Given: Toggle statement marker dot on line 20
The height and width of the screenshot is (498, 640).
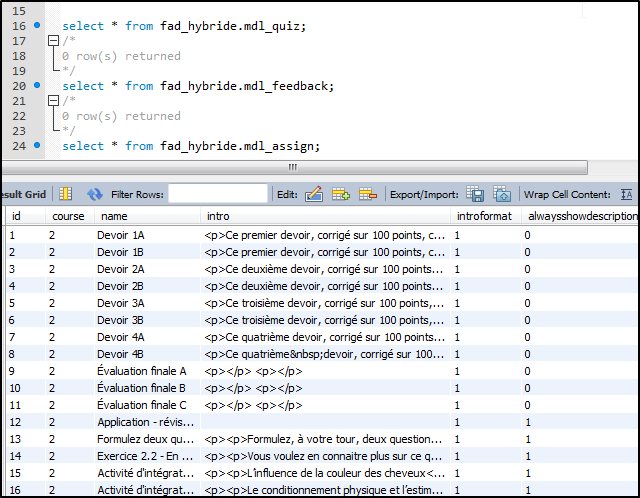Looking at the screenshot, I should (x=37, y=85).
